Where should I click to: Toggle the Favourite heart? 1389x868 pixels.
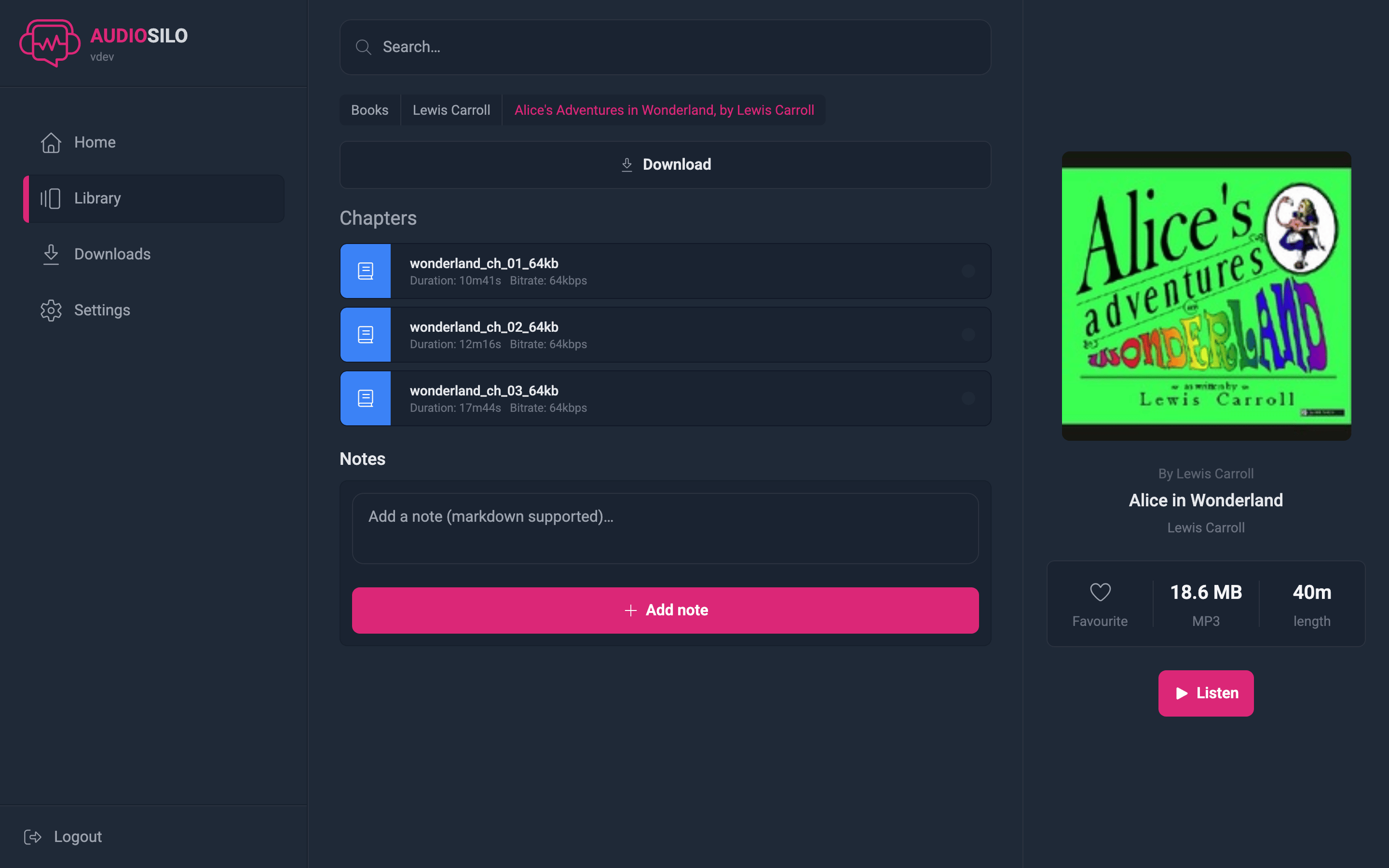point(1100,592)
